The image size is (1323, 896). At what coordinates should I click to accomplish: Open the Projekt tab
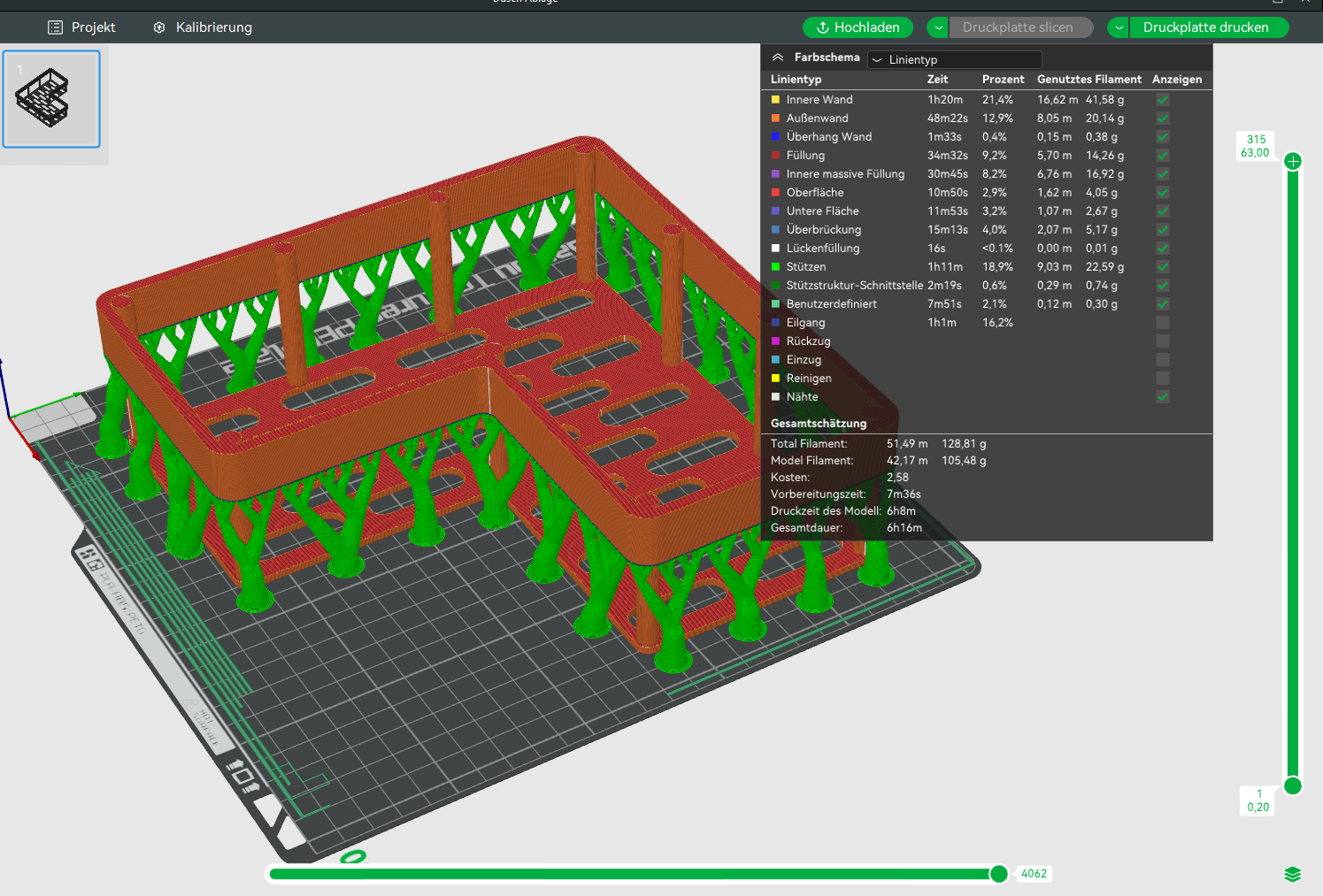[81, 27]
